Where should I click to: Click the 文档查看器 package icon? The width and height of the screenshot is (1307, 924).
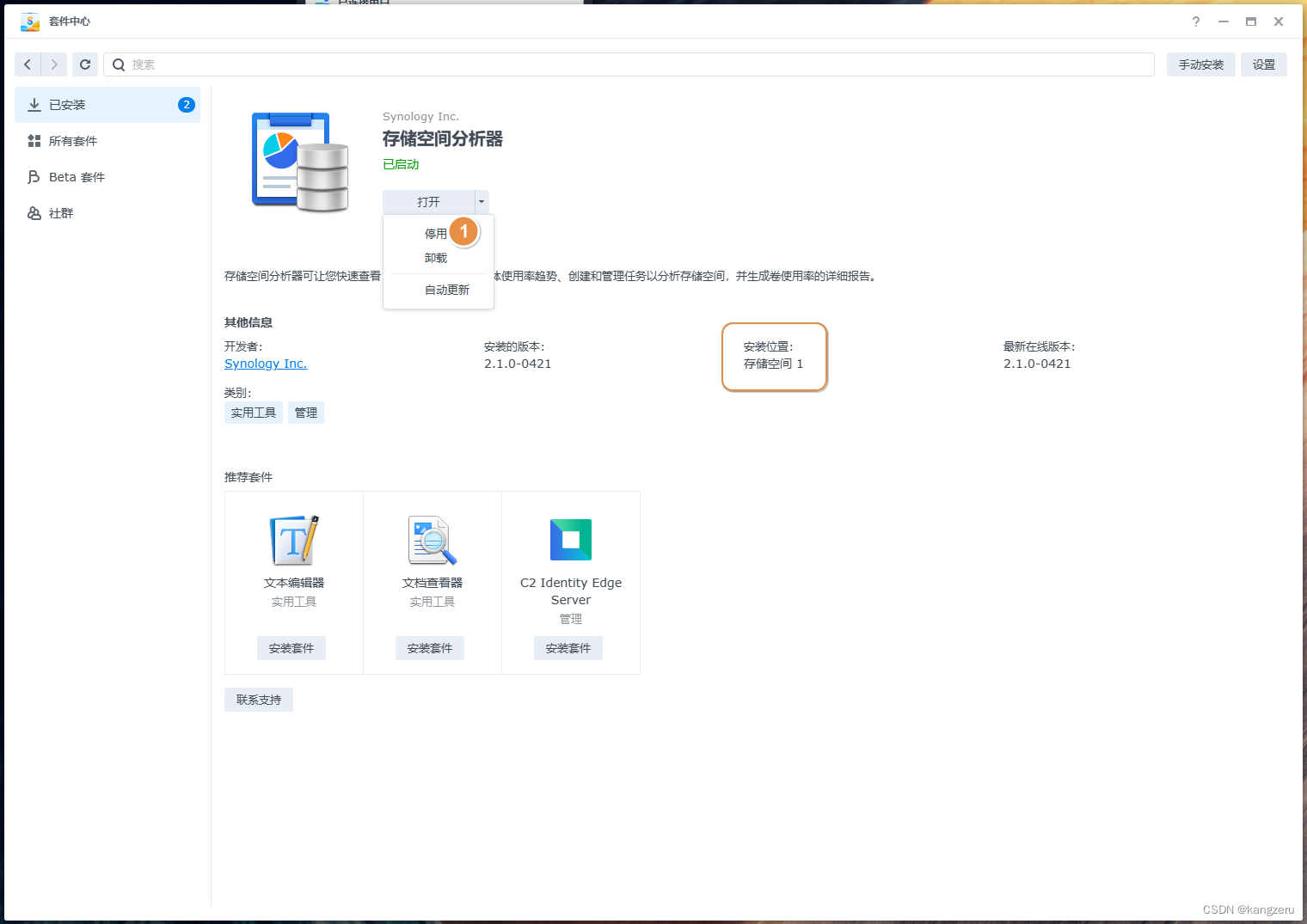pyautogui.click(x=433, y=540)
